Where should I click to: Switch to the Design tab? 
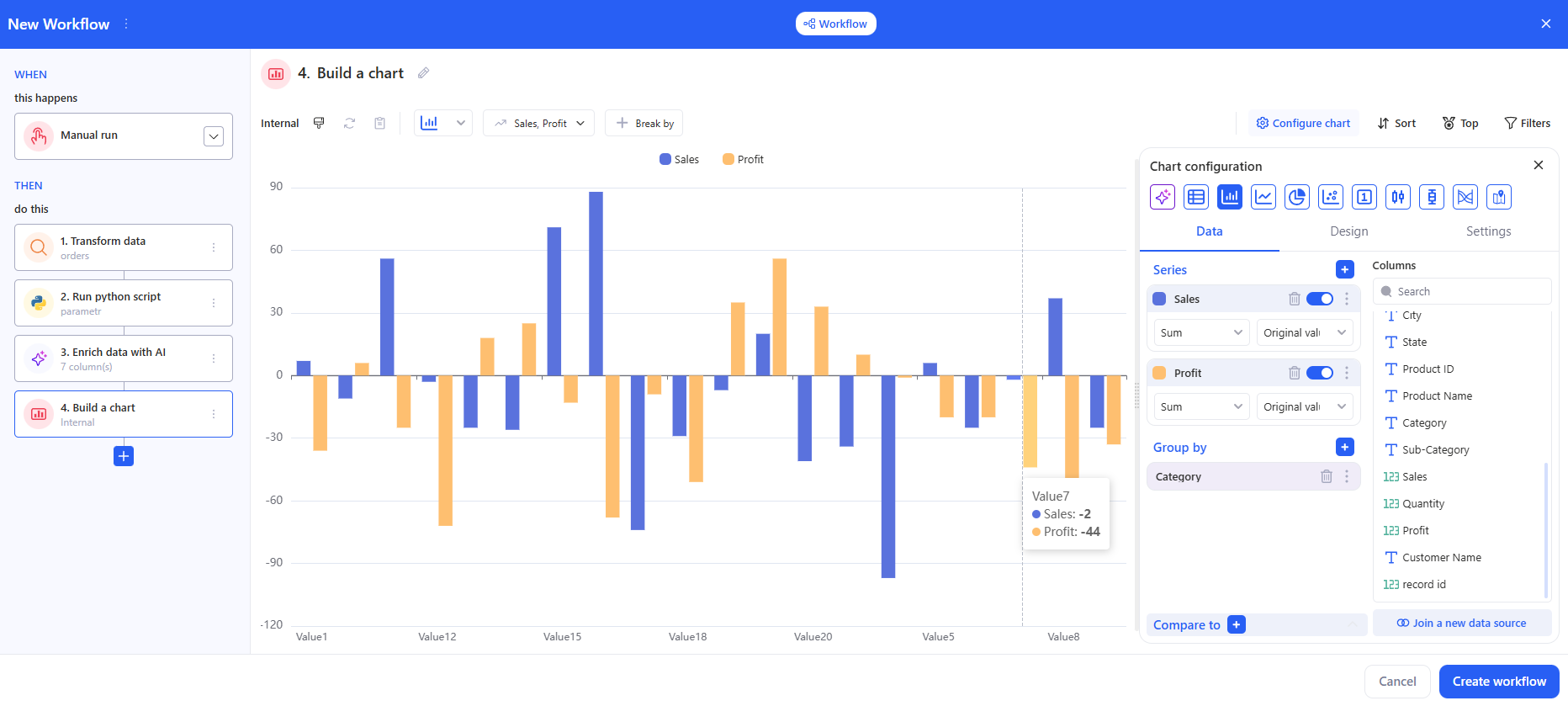point(1348,231)
